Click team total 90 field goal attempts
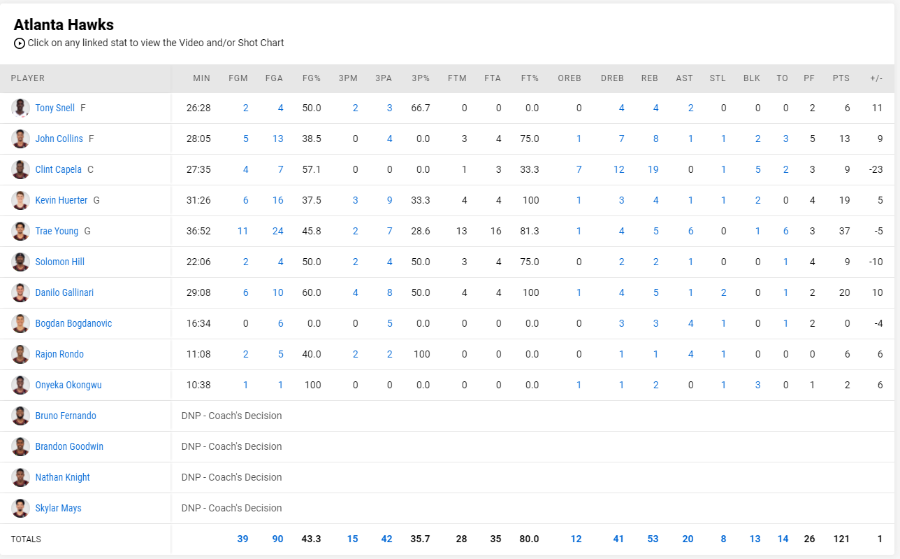 click(278, 539)
